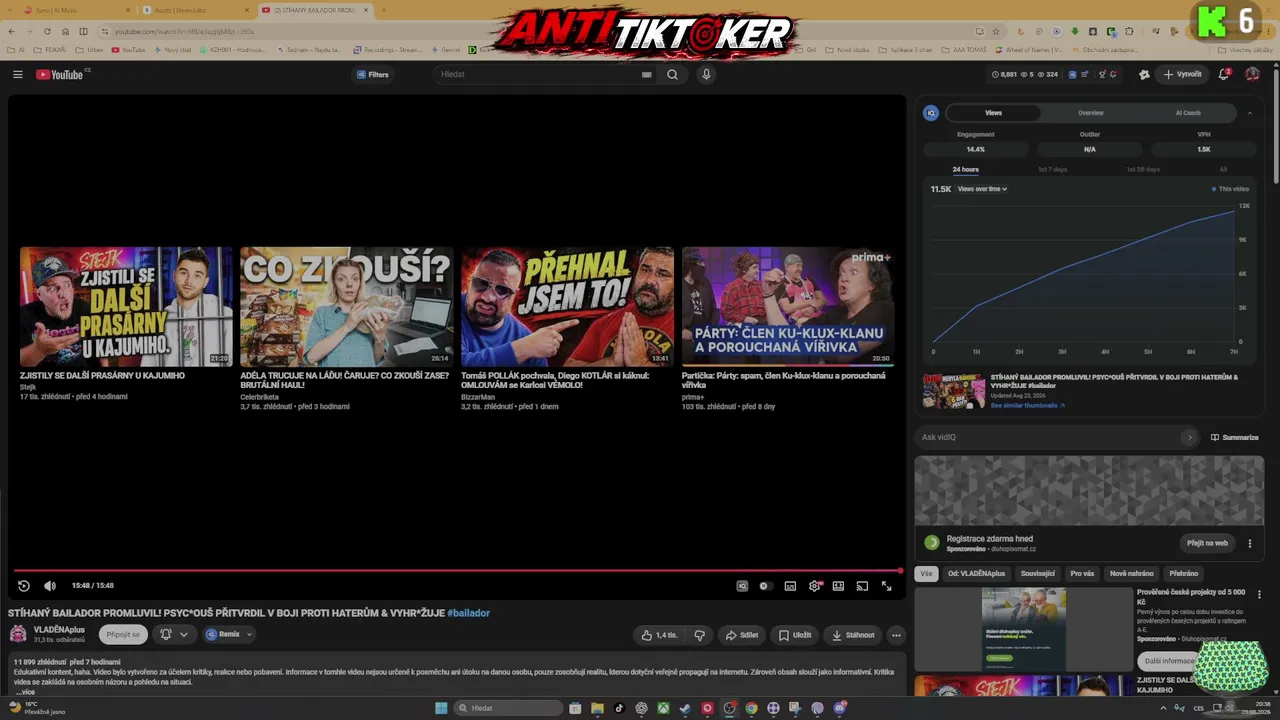
Task: Start voice search with microphone
Action: coord(706,74)
